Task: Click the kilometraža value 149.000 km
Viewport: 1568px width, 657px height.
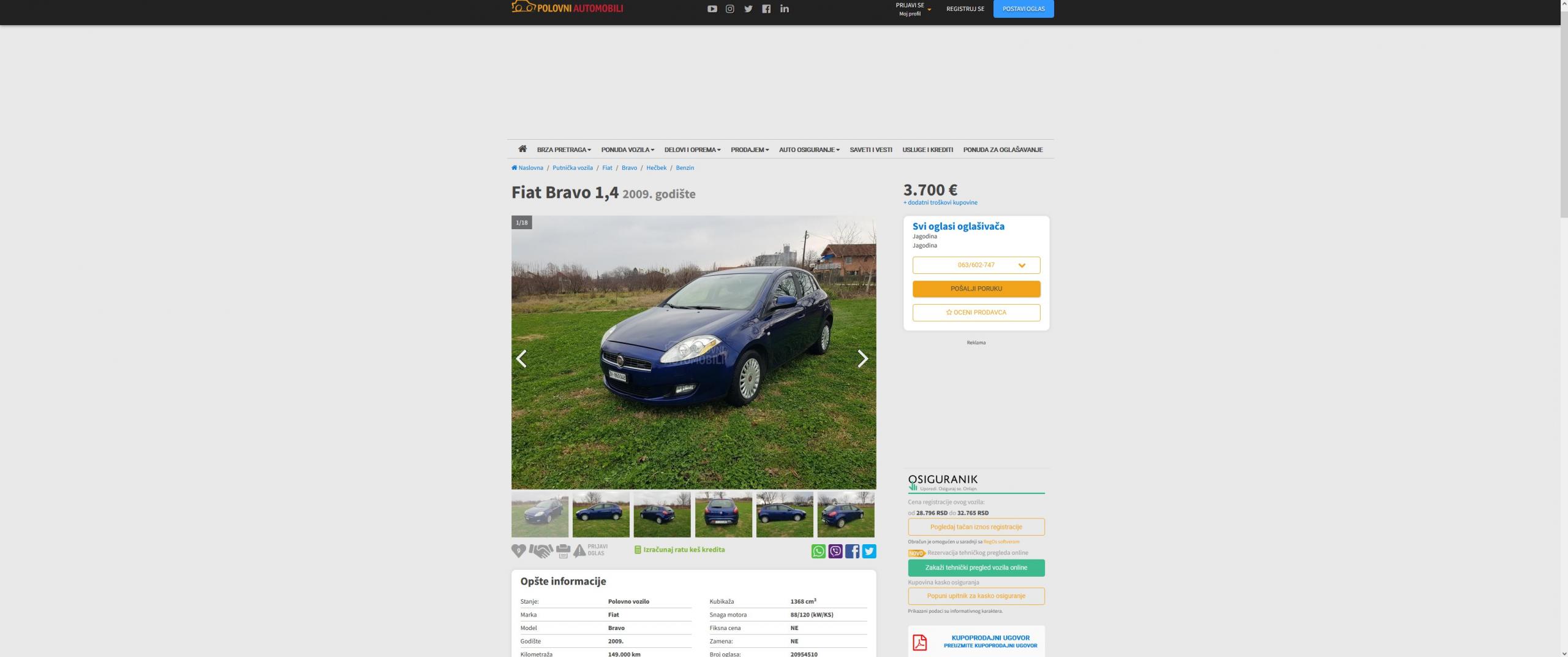Action: click(x=624, y=654)
